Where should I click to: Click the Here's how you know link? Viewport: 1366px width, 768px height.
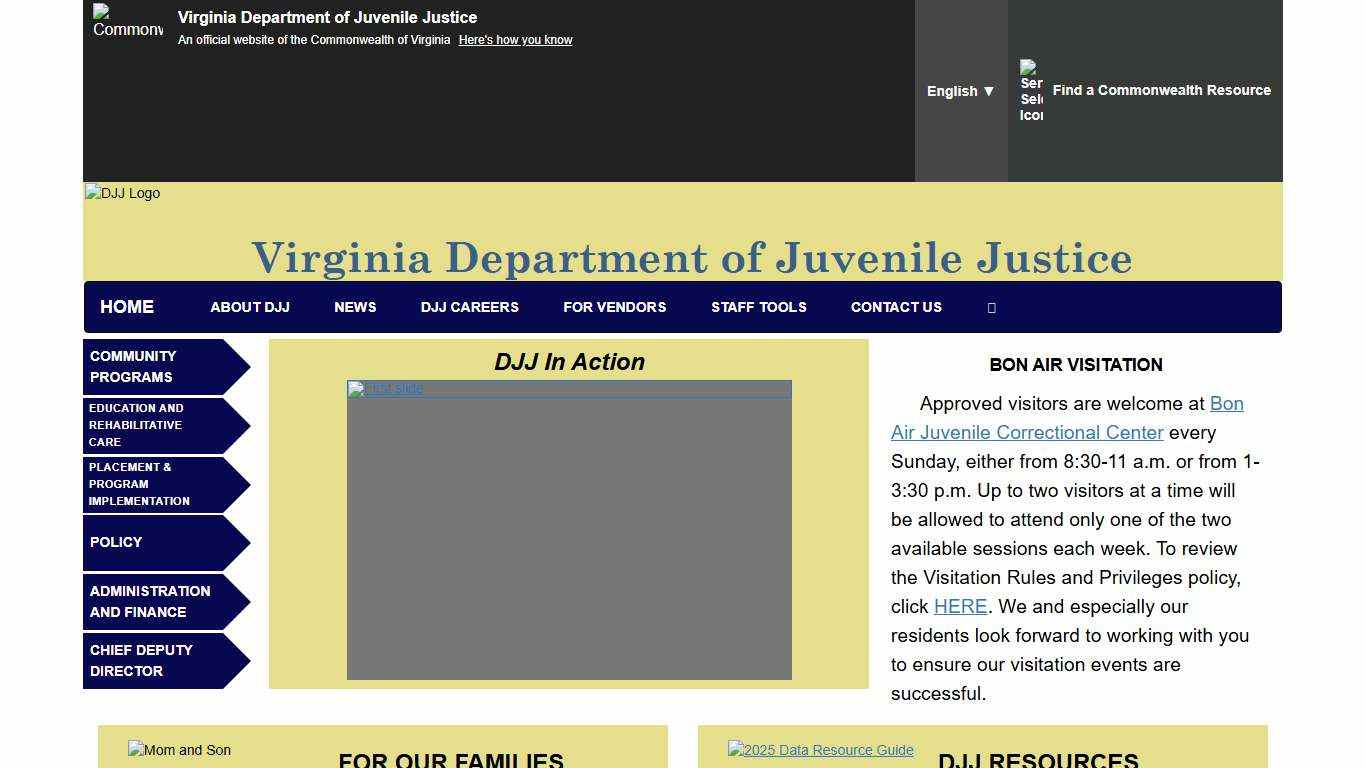[x=514, y=39]
